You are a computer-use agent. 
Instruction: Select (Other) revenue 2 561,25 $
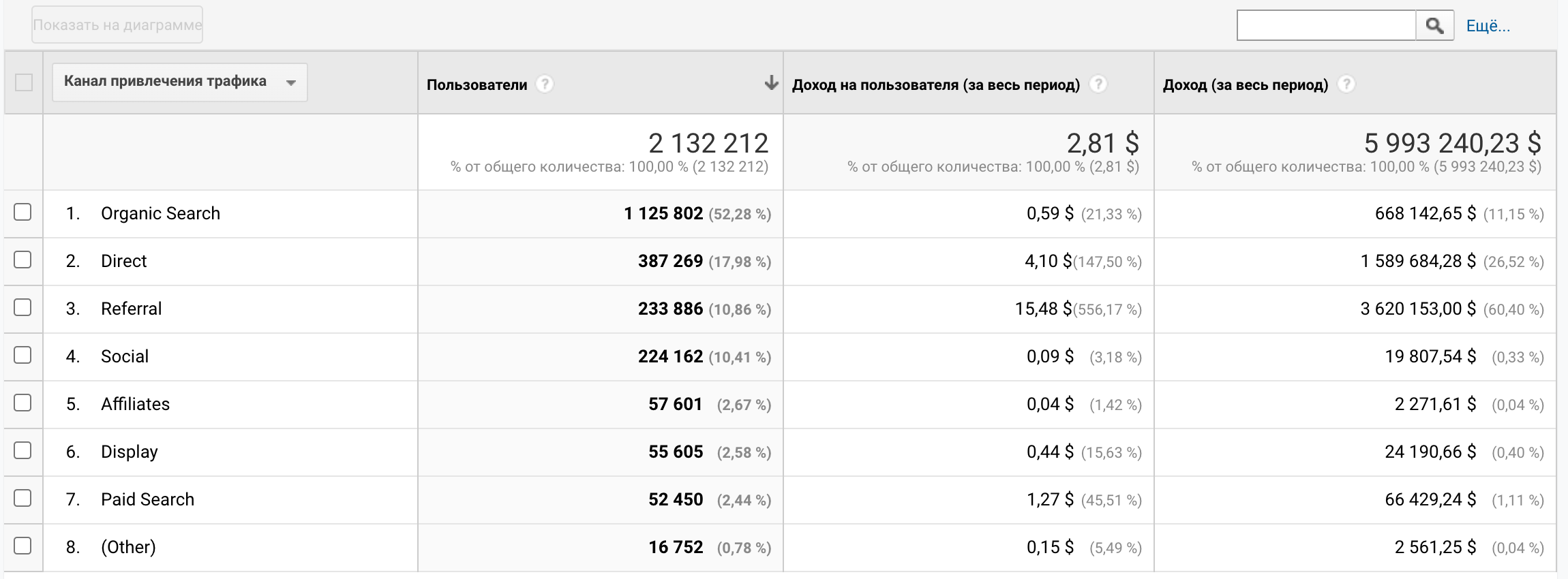[x=1436, y=547]
